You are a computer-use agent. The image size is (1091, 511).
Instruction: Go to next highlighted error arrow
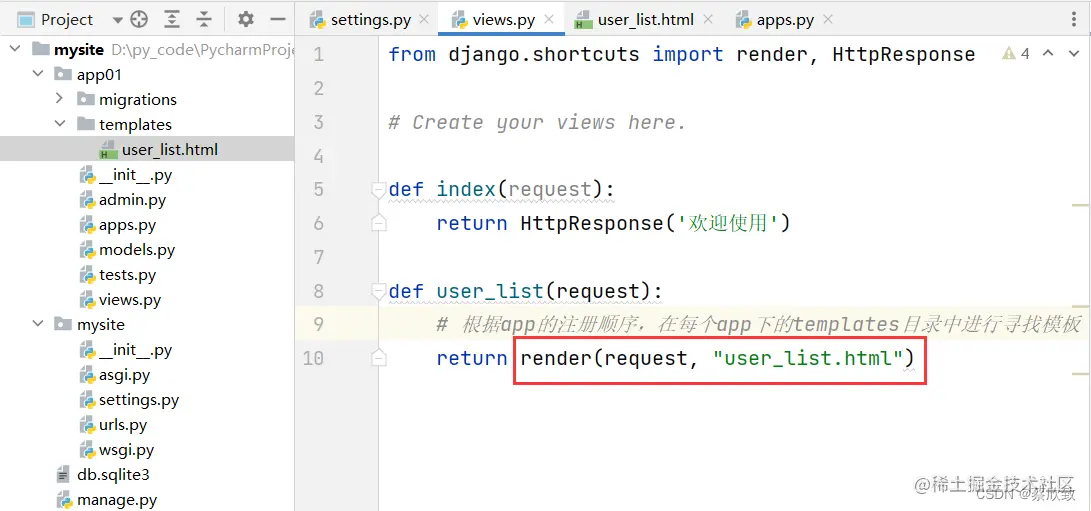pos(1073,54)
